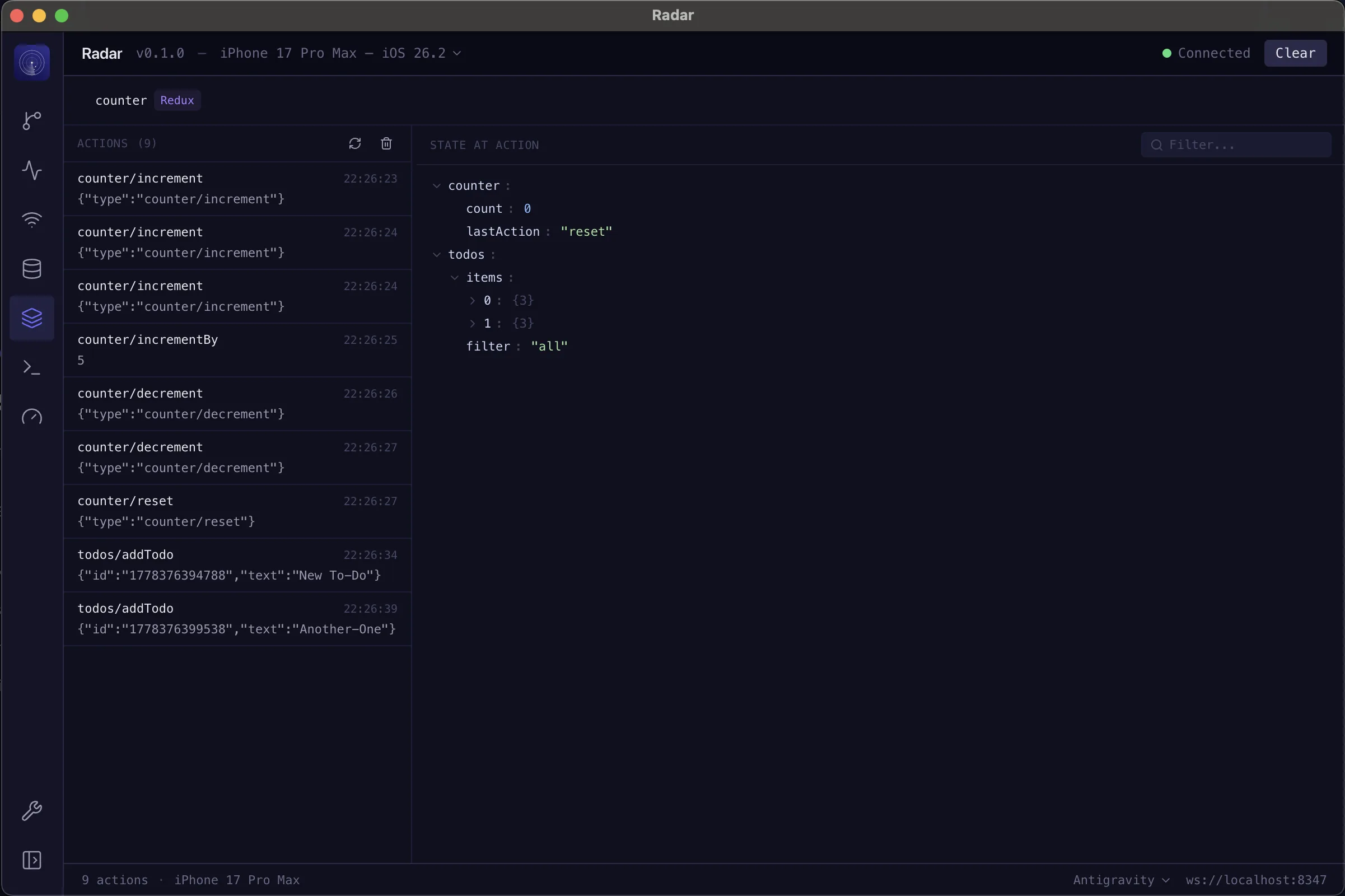The width and height of the screenshot is (1345, 896).
Task: Click the filter value "all"
Action: tap(549, 346)
